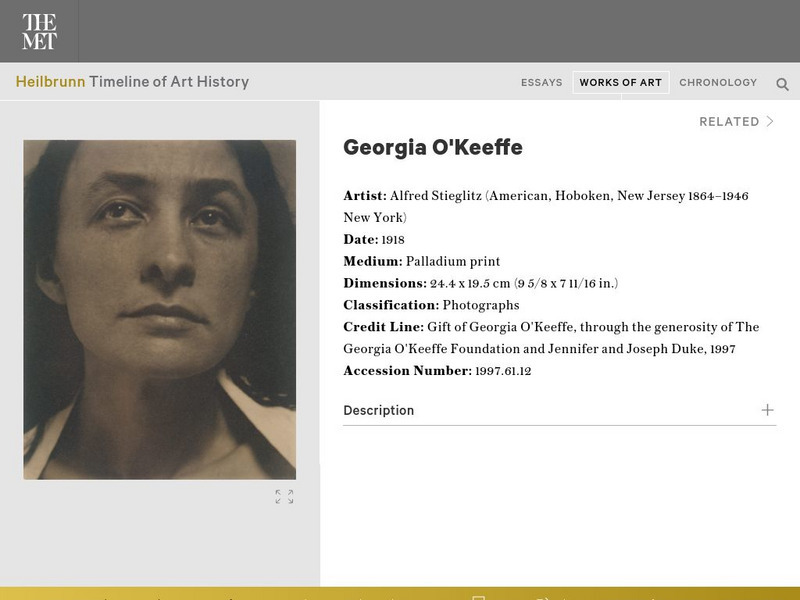
Task: Click the Alfred Stieglitz artist name
Action: click(x=436, y=196)
